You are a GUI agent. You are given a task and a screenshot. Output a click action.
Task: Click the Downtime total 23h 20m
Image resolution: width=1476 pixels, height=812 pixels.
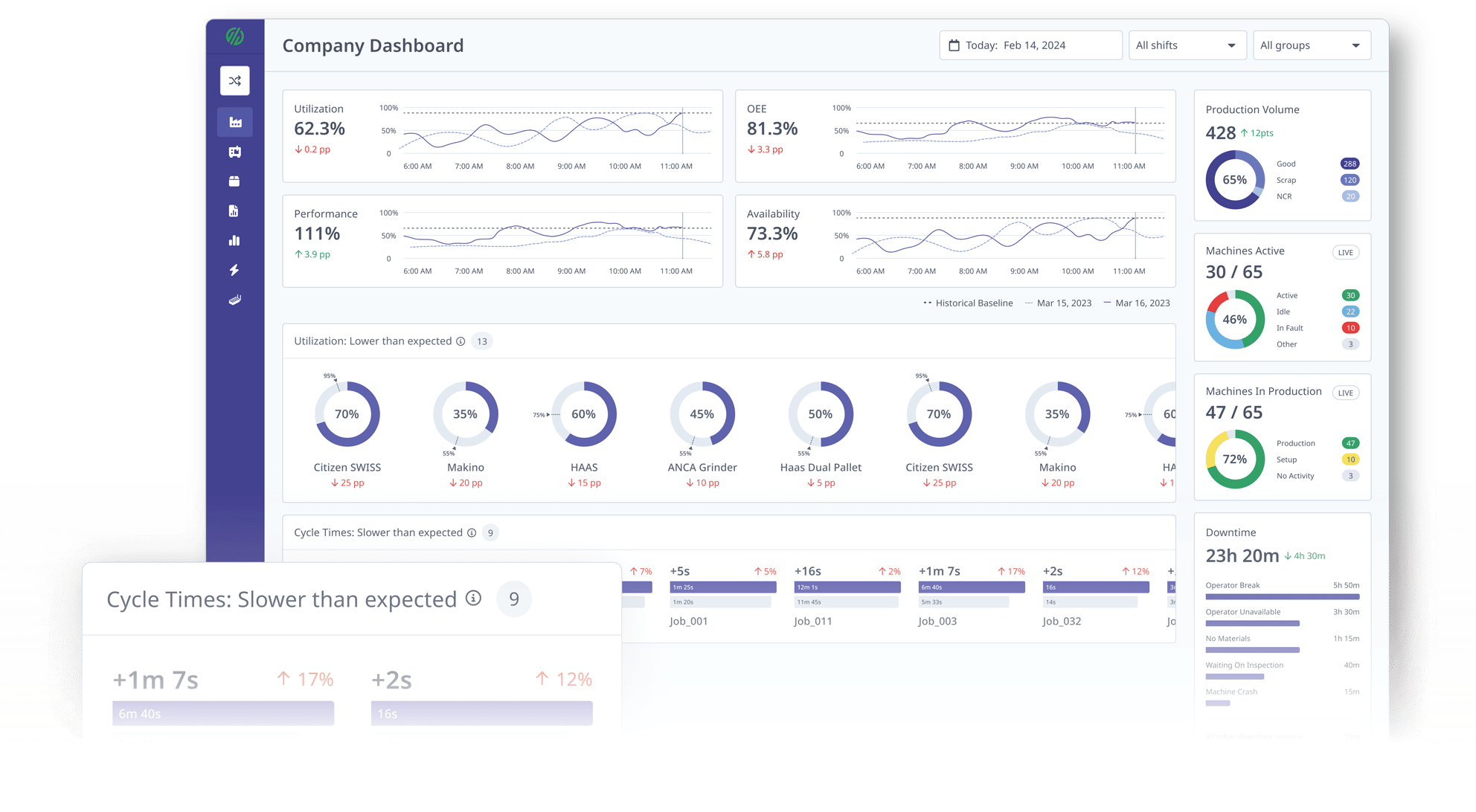[x=1242, y=555]
